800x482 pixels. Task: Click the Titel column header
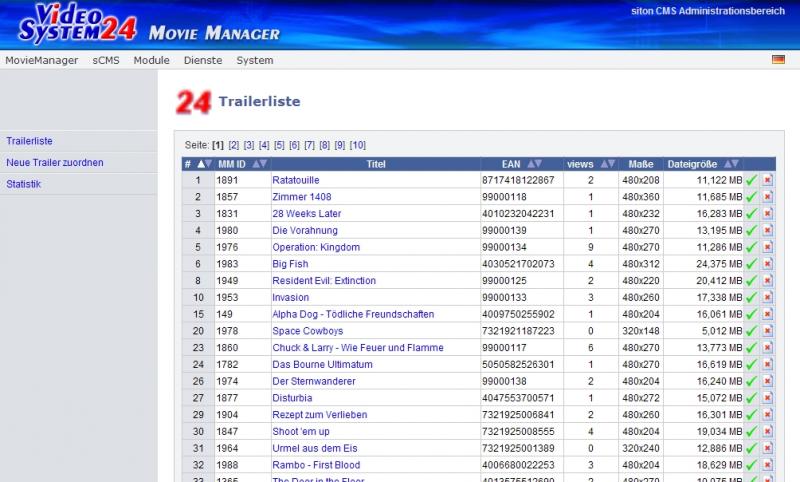click(376, 164)
